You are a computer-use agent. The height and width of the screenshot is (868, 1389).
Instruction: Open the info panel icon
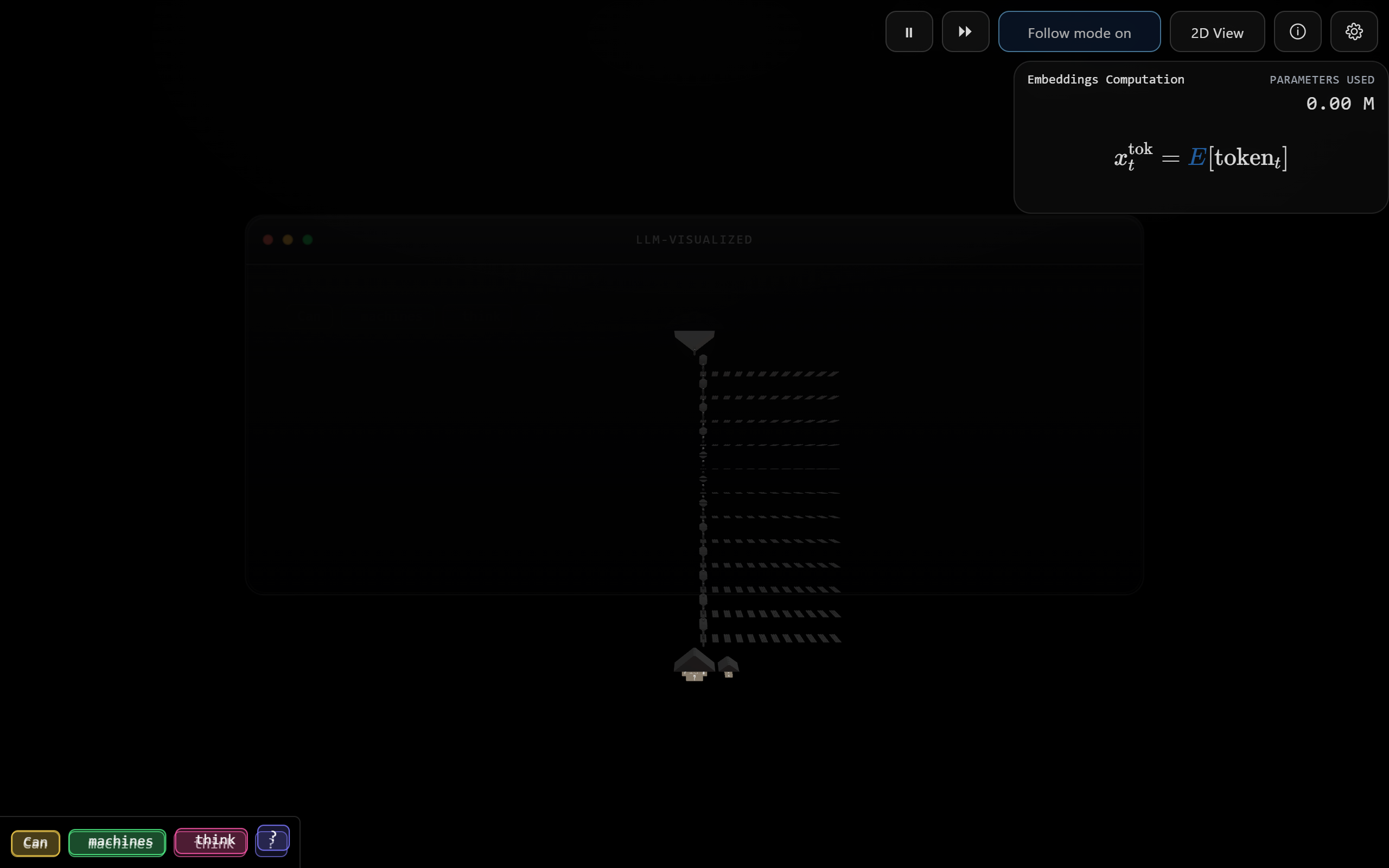(1298, 31)
